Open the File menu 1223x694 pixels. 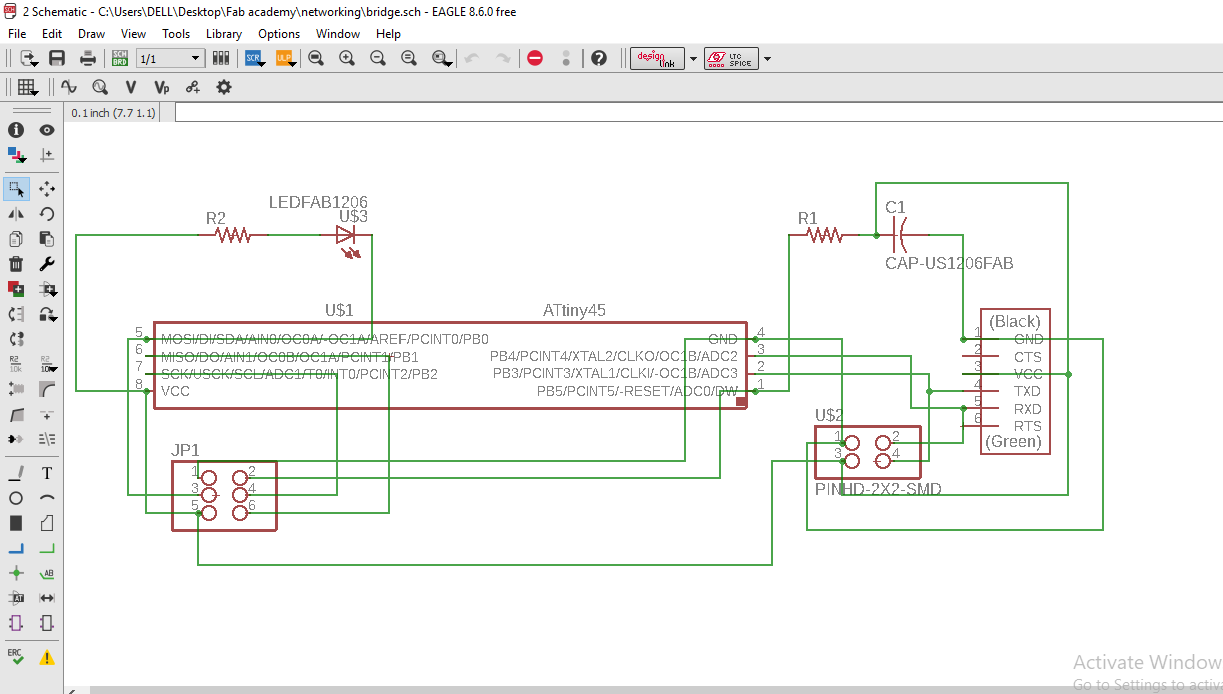pos(17,33)
